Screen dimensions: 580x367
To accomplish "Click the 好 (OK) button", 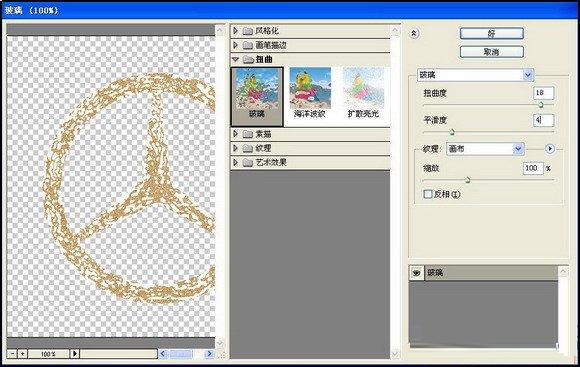I will click(492, 34).
